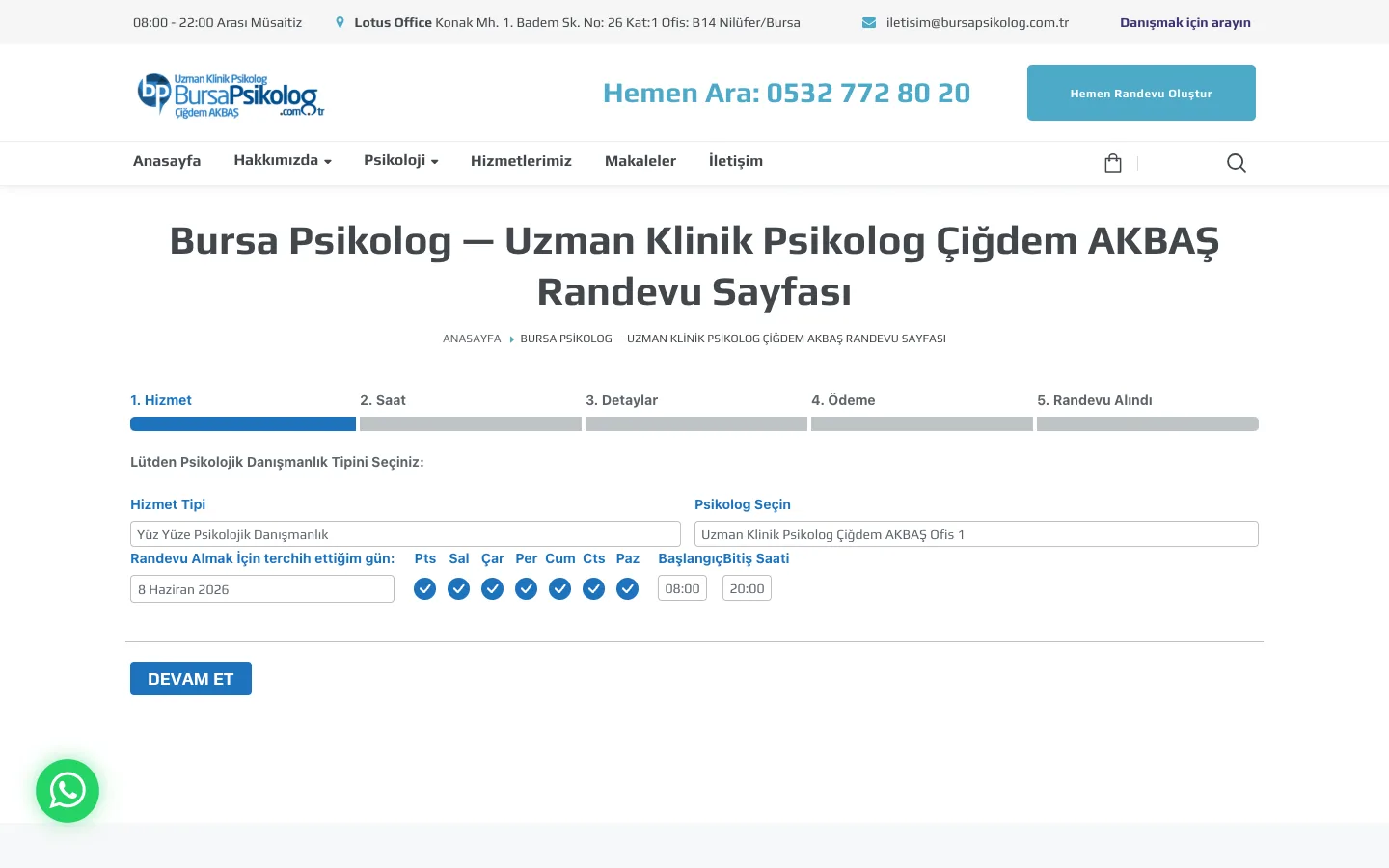Open the Psikolog Seçin dropdown
Image resolution: width=1389 pixels, height=868 pixels.
tap(976, 534)
